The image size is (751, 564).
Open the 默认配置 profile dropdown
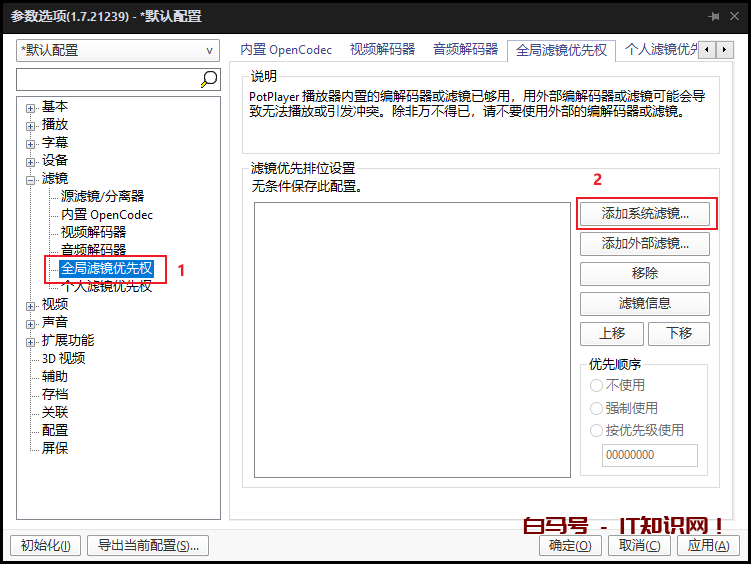click(118, 50)
